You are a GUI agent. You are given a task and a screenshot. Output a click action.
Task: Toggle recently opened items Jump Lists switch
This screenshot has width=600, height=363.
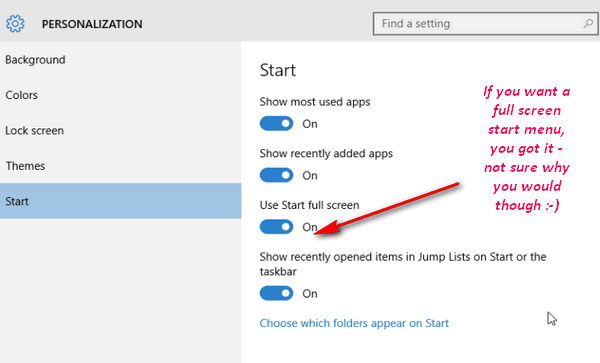(276, 293)
